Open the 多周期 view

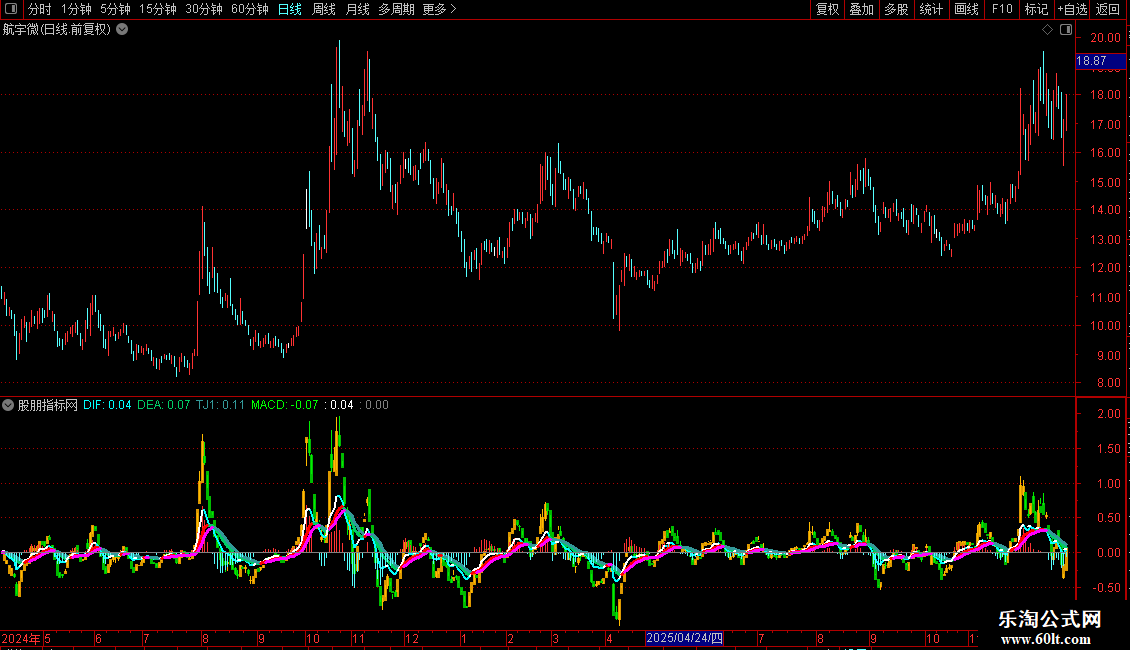point(396,9)
